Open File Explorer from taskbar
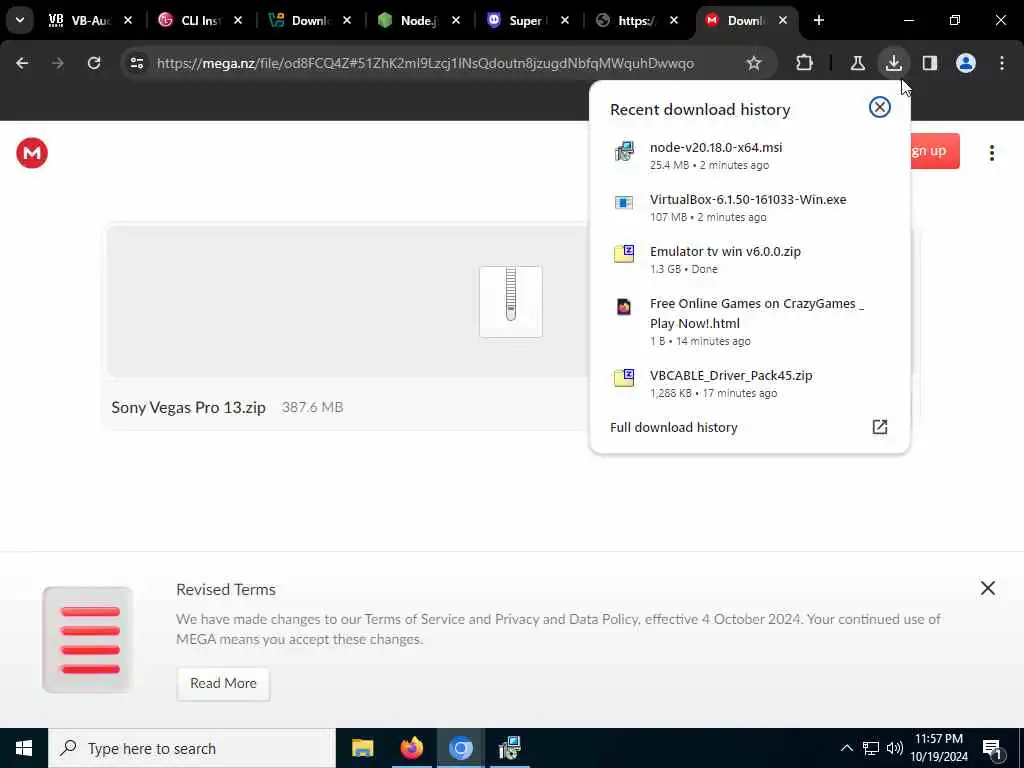The width and height of the screenshot is (1024, 768). 362,748
